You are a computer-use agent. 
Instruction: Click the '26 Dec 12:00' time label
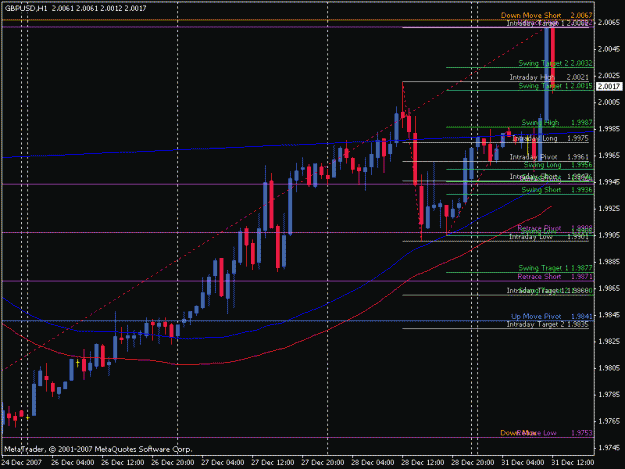(x=122, y=463)
